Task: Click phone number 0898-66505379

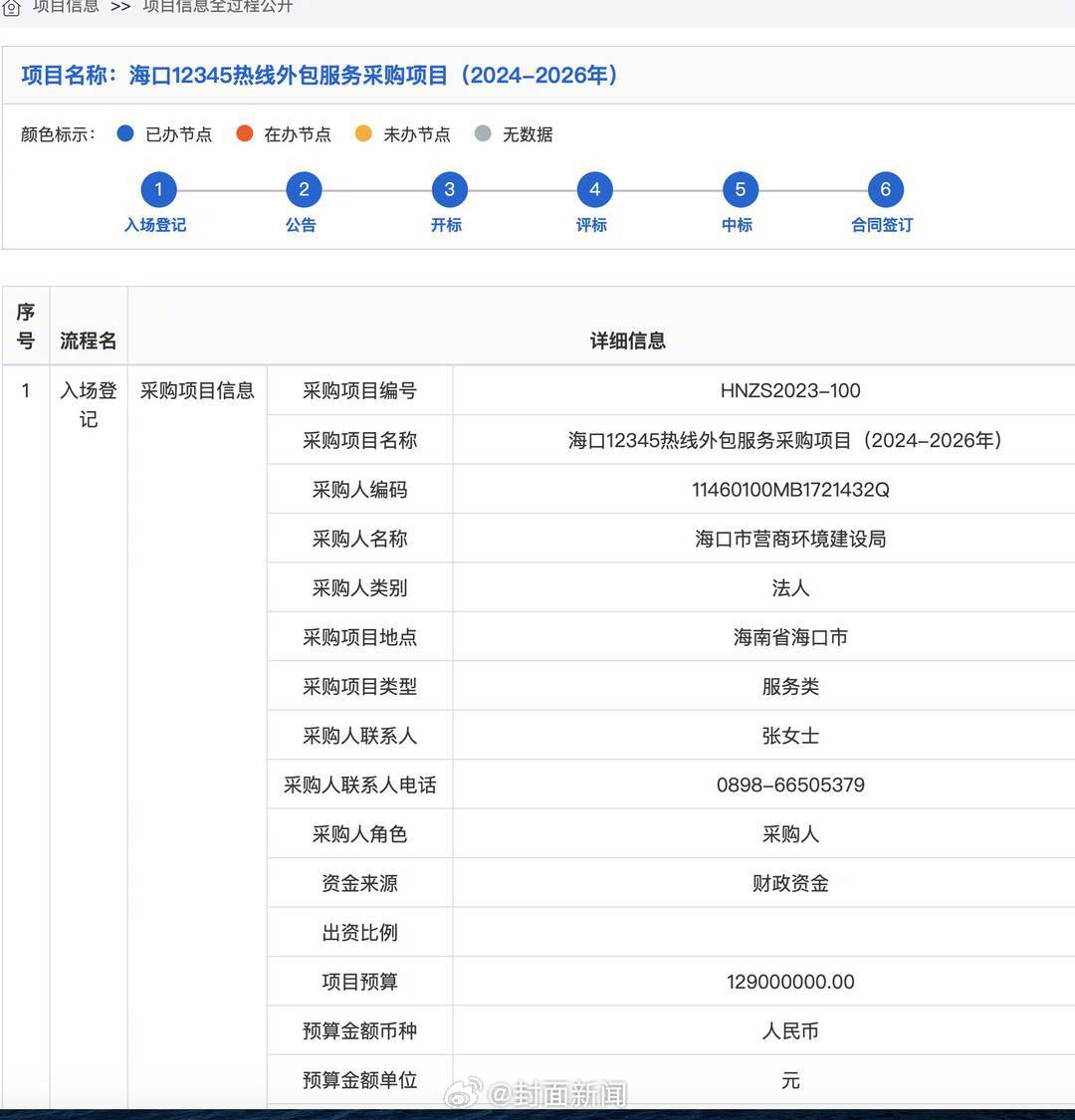Action: (x=790, y=784)
